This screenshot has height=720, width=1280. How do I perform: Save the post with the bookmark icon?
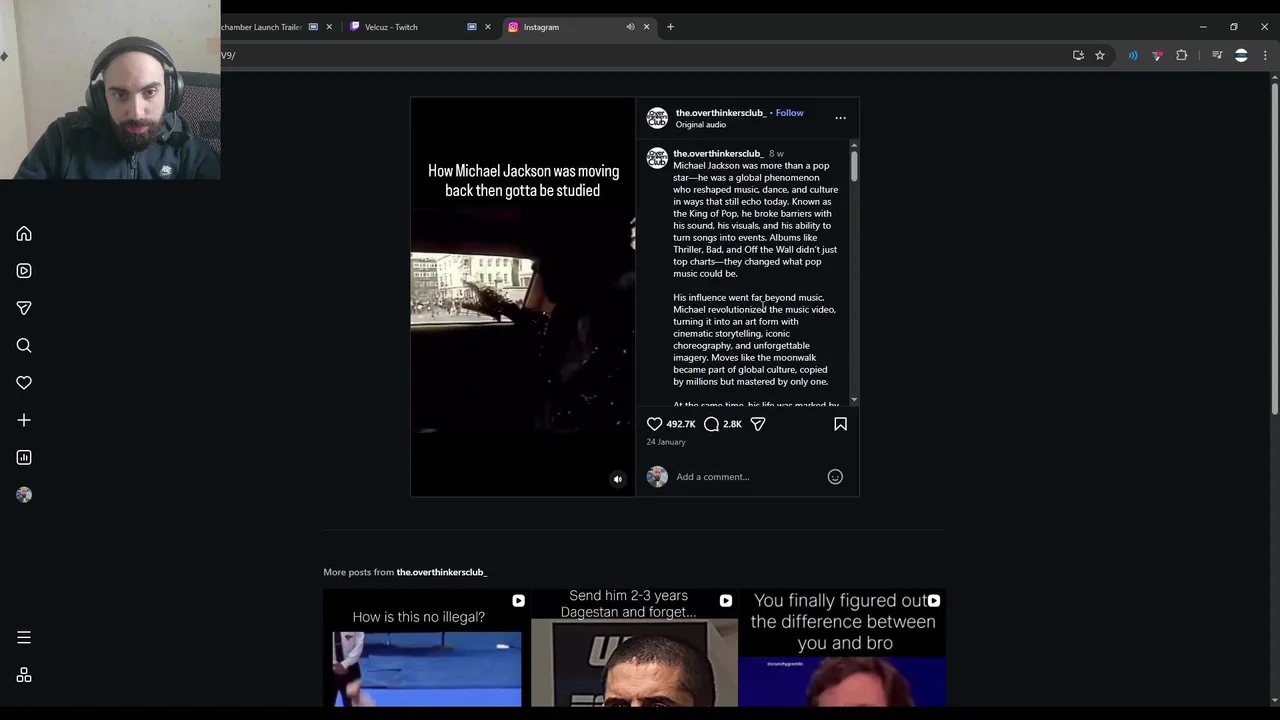(x=840, y=424)
